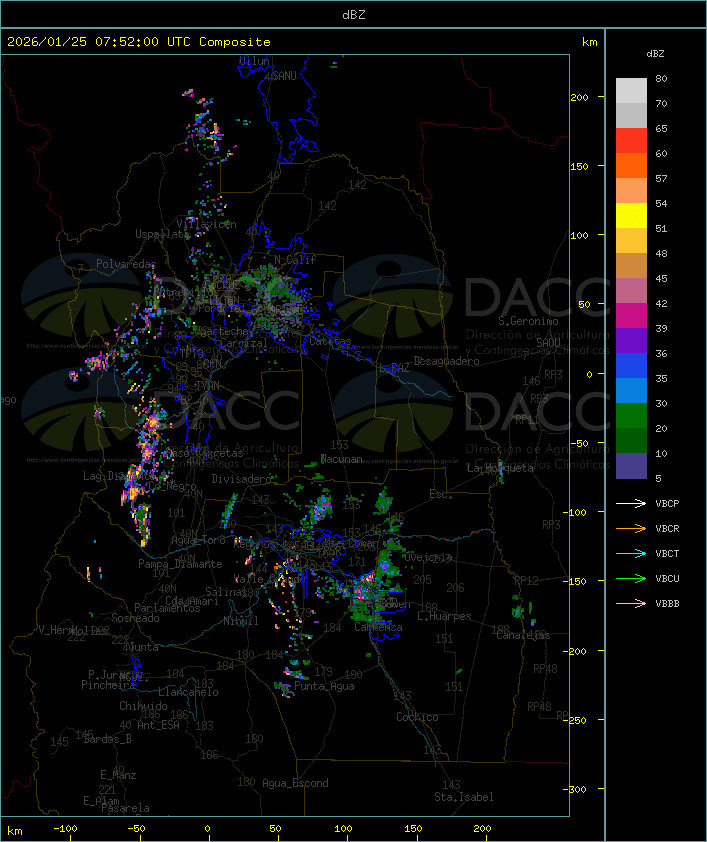Click the light gray 70-80 dBZ swatch
Viewport: 707px width, 842px height.
(631, 91)
